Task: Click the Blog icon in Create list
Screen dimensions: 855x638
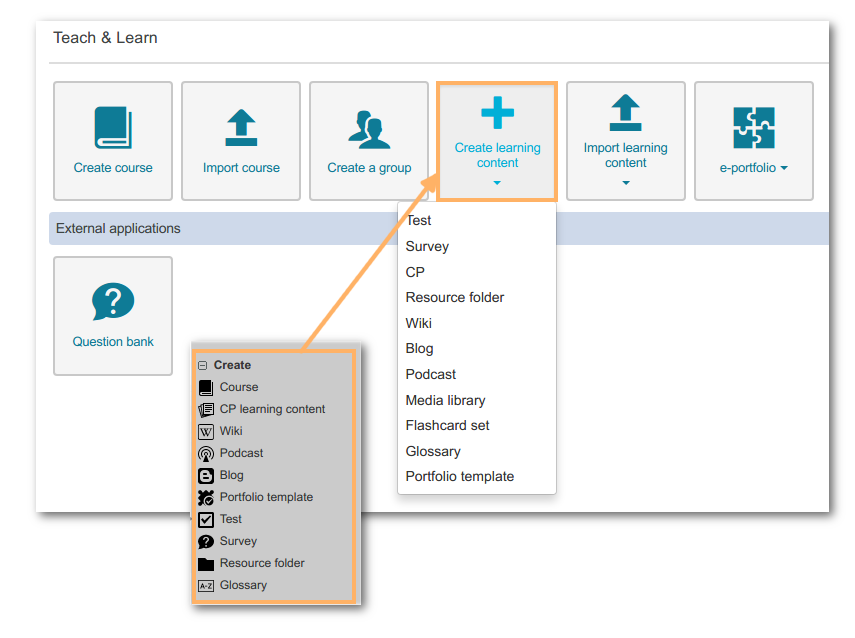Action: coord(206,475)
